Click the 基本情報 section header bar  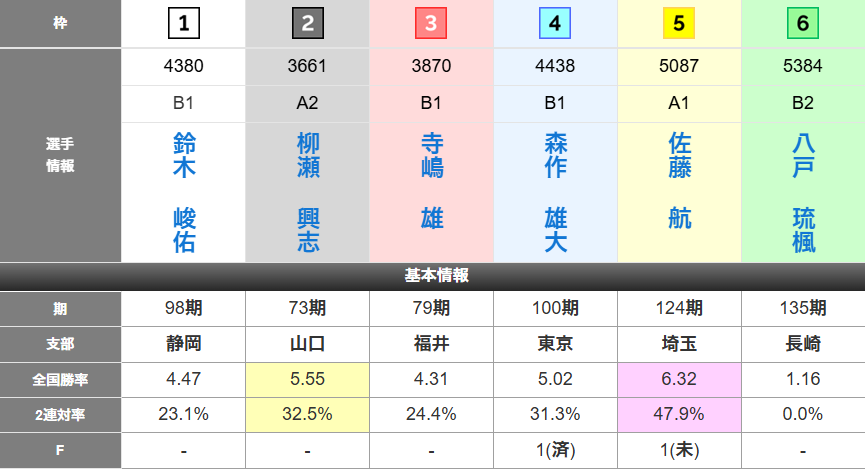(432, 276)
